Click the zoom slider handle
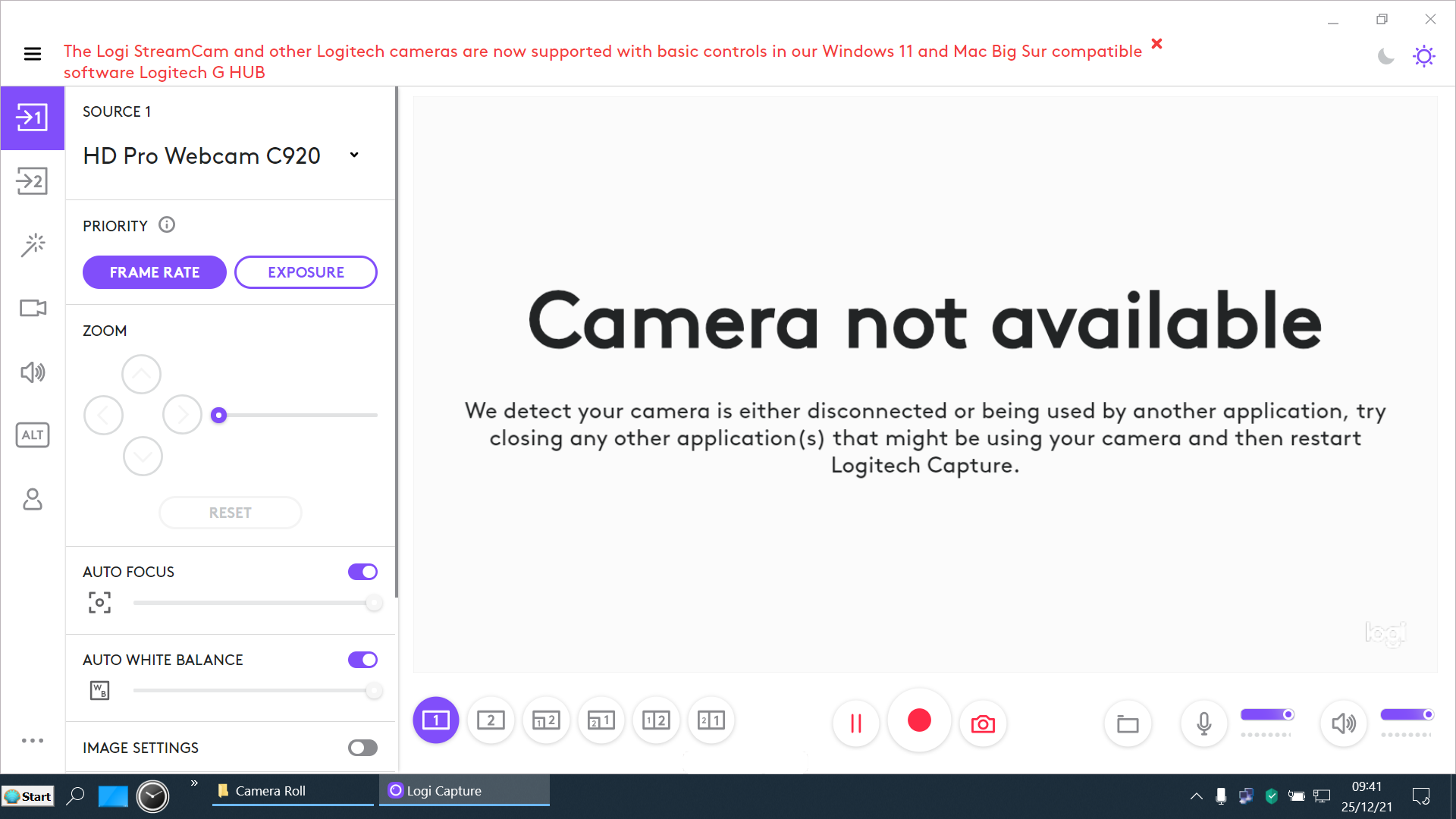 pyautogui.click(x=218, y=415)
